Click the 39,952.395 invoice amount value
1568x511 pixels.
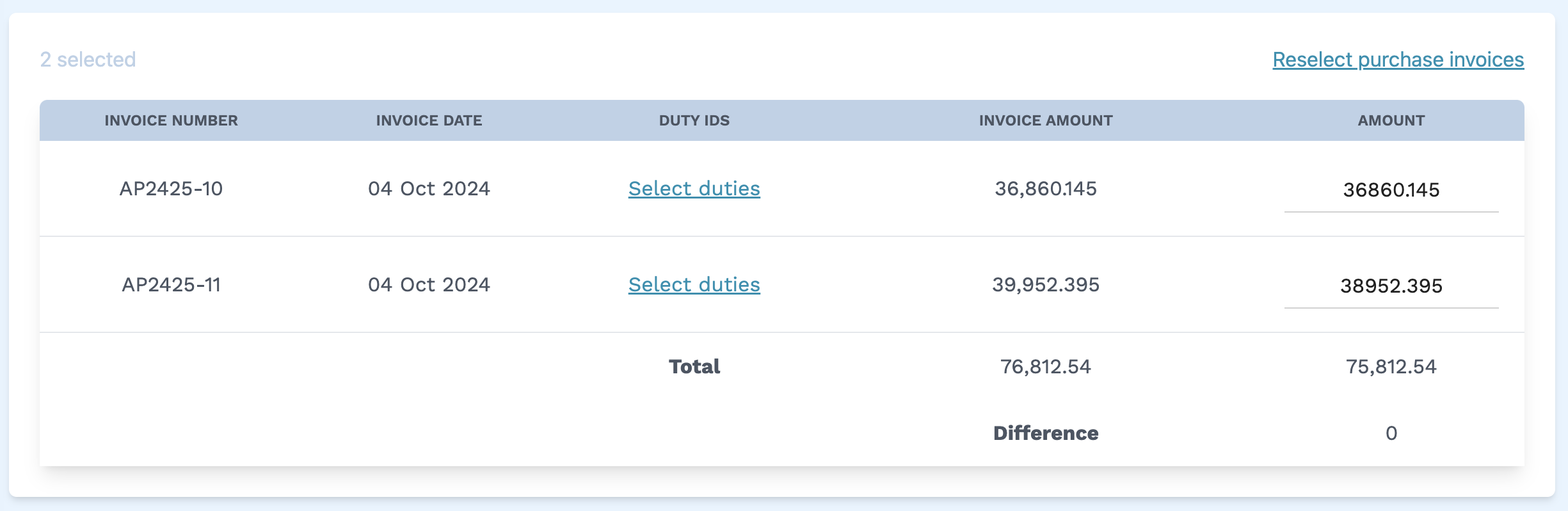[x=1045, y=285]
